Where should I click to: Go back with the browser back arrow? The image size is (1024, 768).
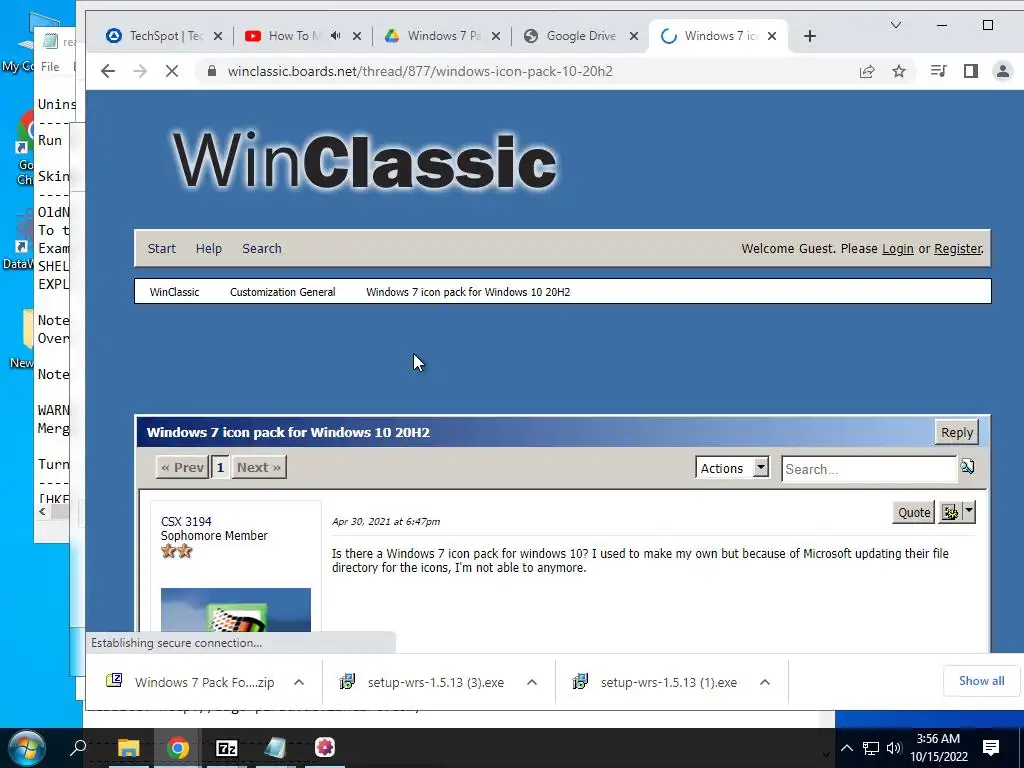(108, 71)
